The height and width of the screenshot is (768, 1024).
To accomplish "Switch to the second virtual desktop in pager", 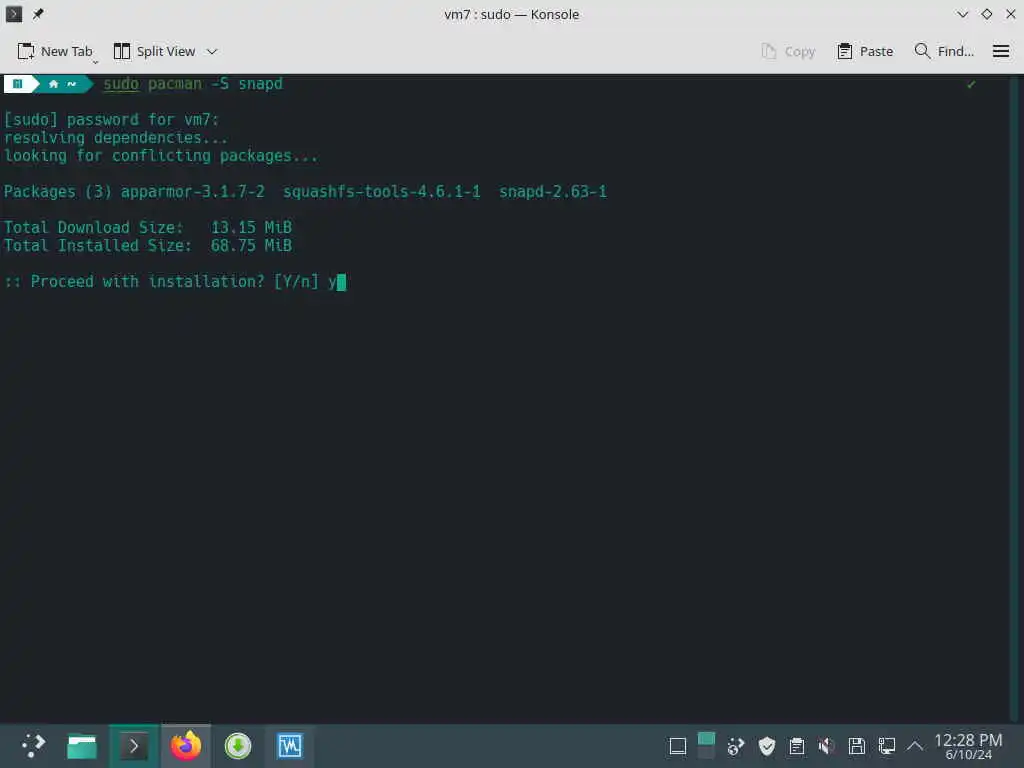I will point(706,753).
